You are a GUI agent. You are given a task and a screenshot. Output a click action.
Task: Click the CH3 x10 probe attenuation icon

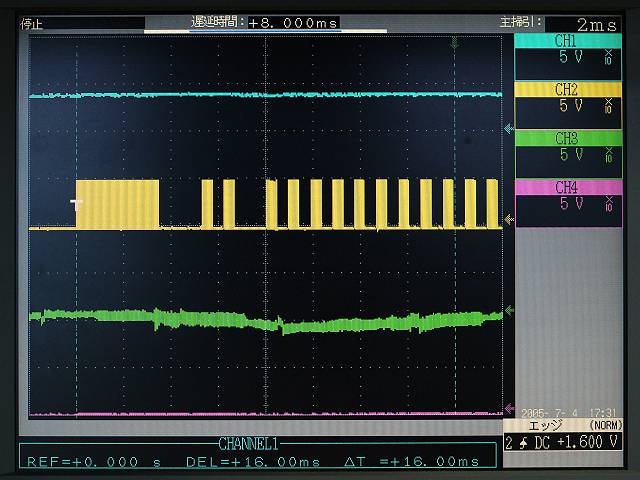pos(607,156)
